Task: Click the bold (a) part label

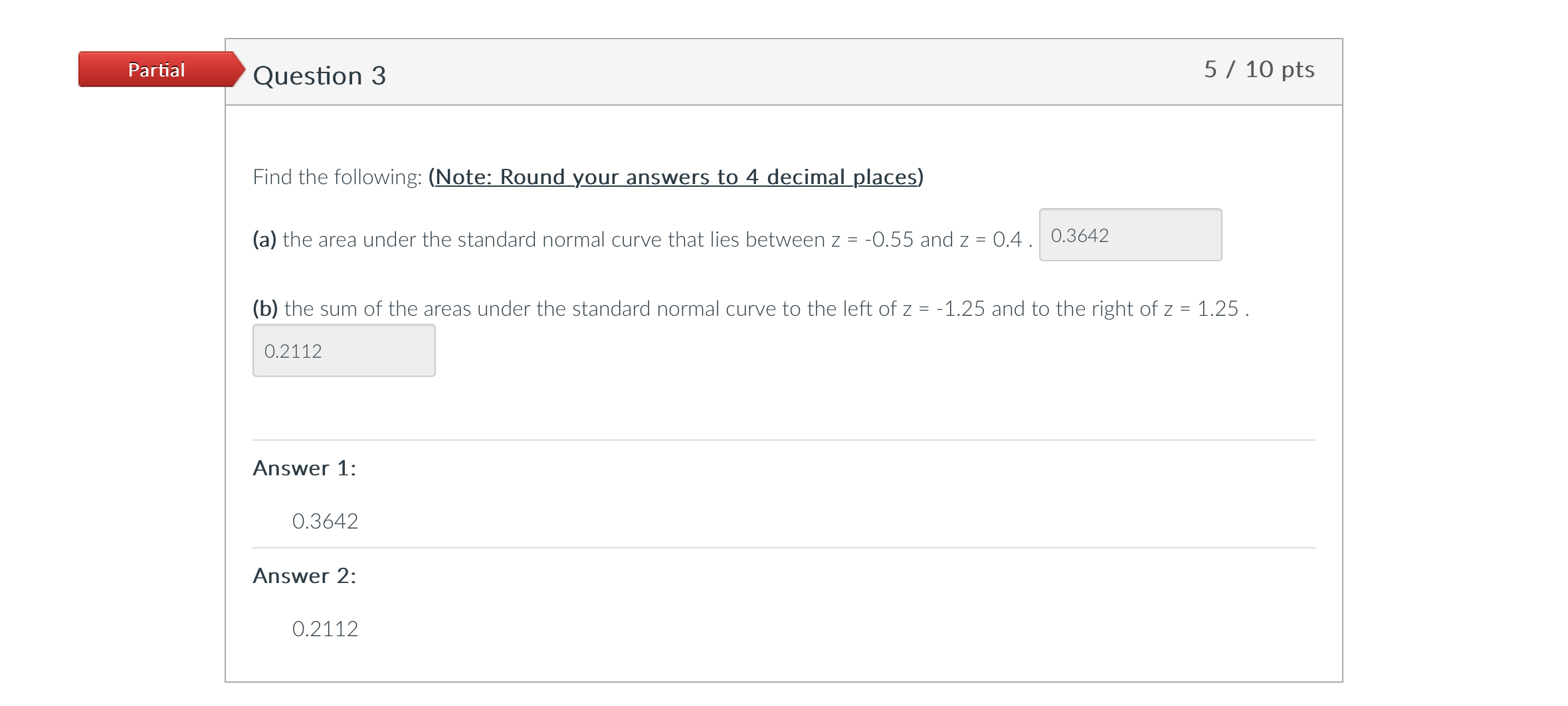Action: tap(264, 239)
